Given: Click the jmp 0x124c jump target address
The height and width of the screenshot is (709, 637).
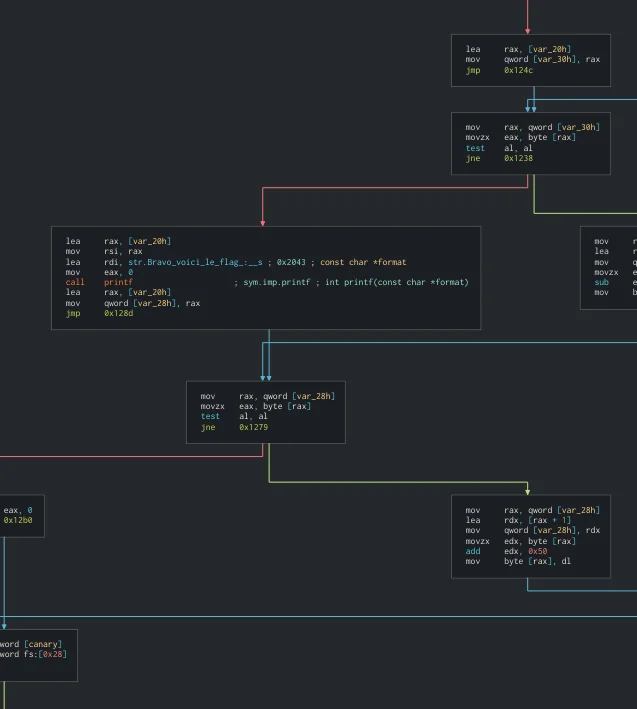Looking at the screenshot, I should tap(518, 70).
